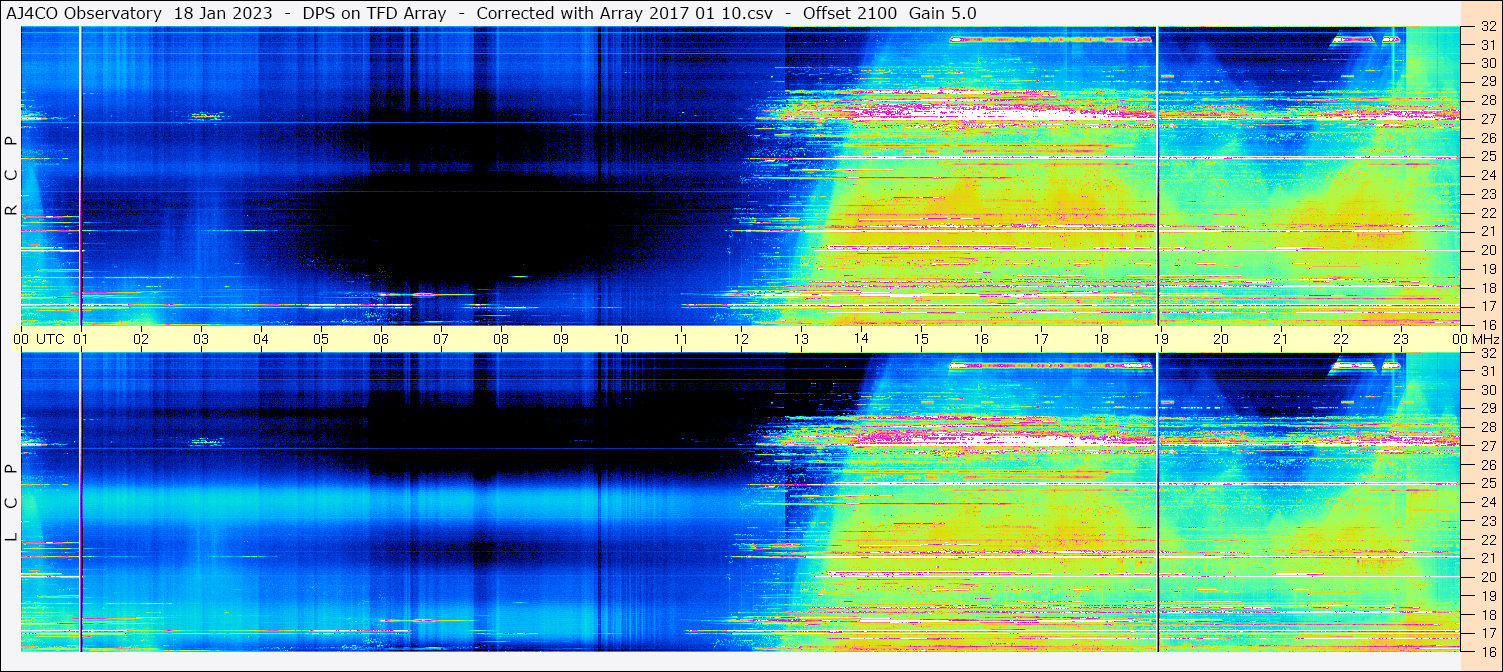The image size is (1503, 672).
Task: Click the 25 MHz label of the upper panel
Action: click(1487, 157)
